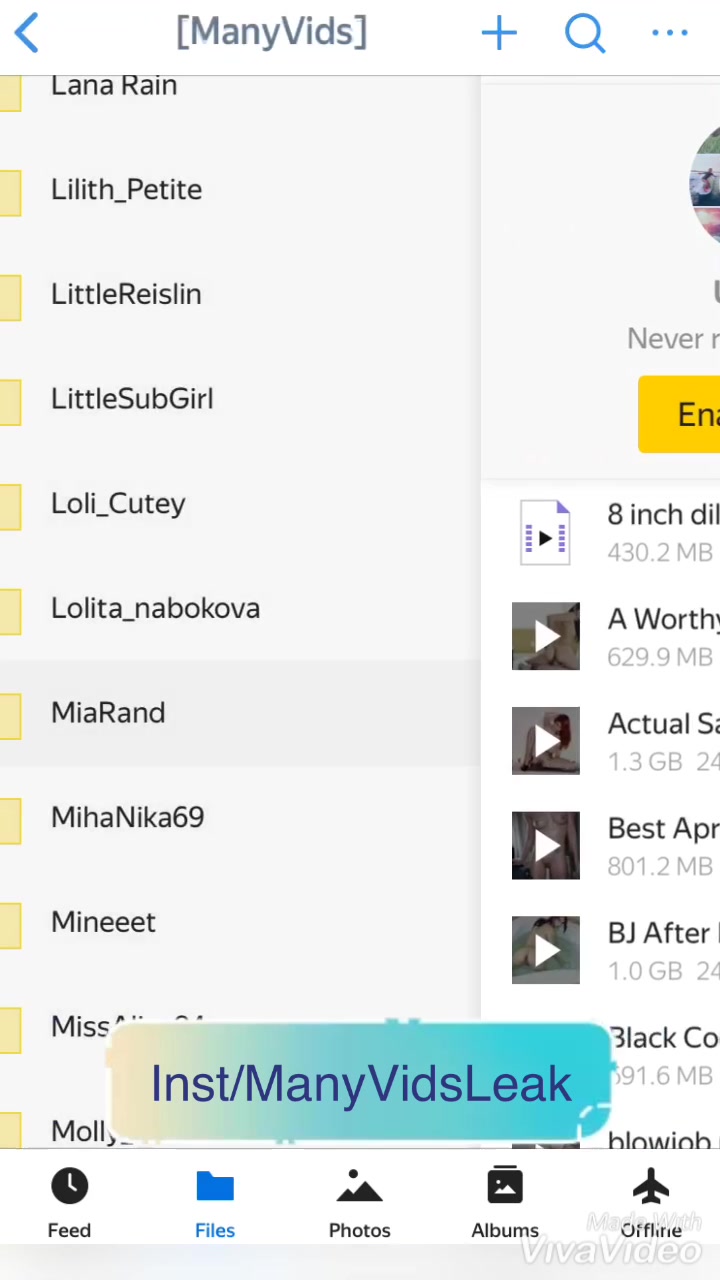Open the 430.2 MB video file icon

click(545, 532)
